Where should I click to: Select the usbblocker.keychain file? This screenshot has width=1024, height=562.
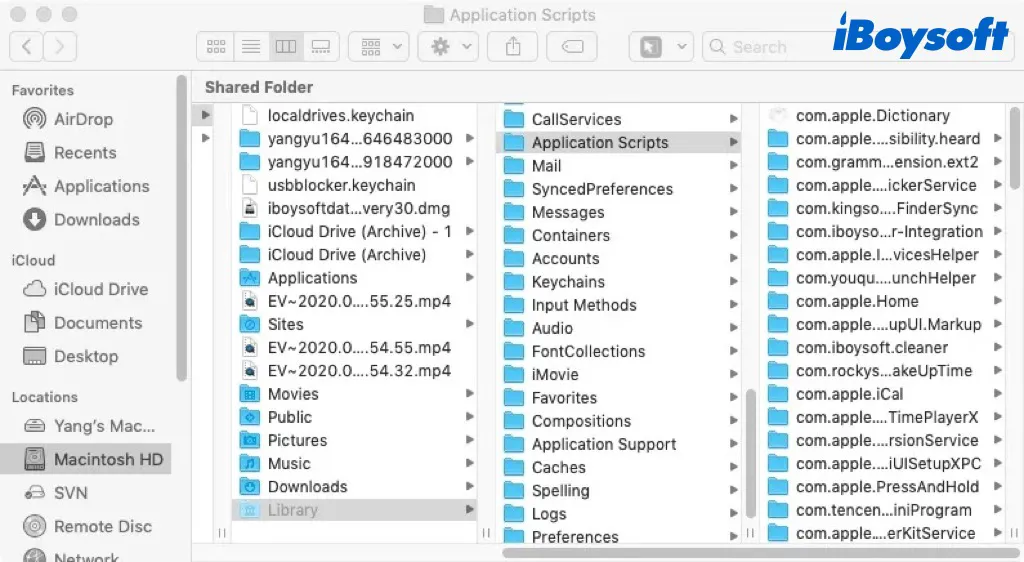(x=341, y=185)
